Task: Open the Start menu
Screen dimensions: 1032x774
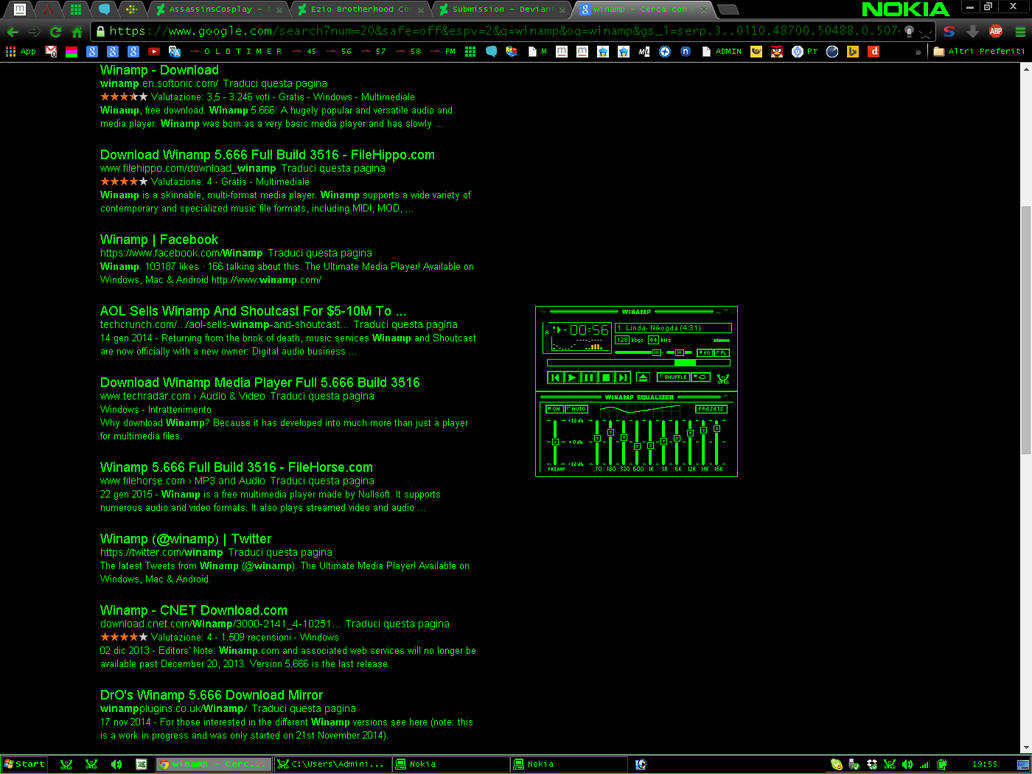Action: (24, 764)
